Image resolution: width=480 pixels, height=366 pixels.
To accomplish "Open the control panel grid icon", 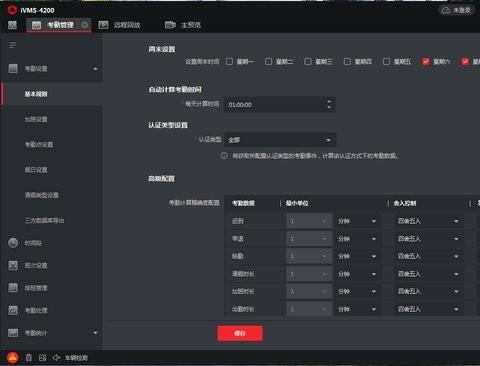I will [x=12, y=25].
